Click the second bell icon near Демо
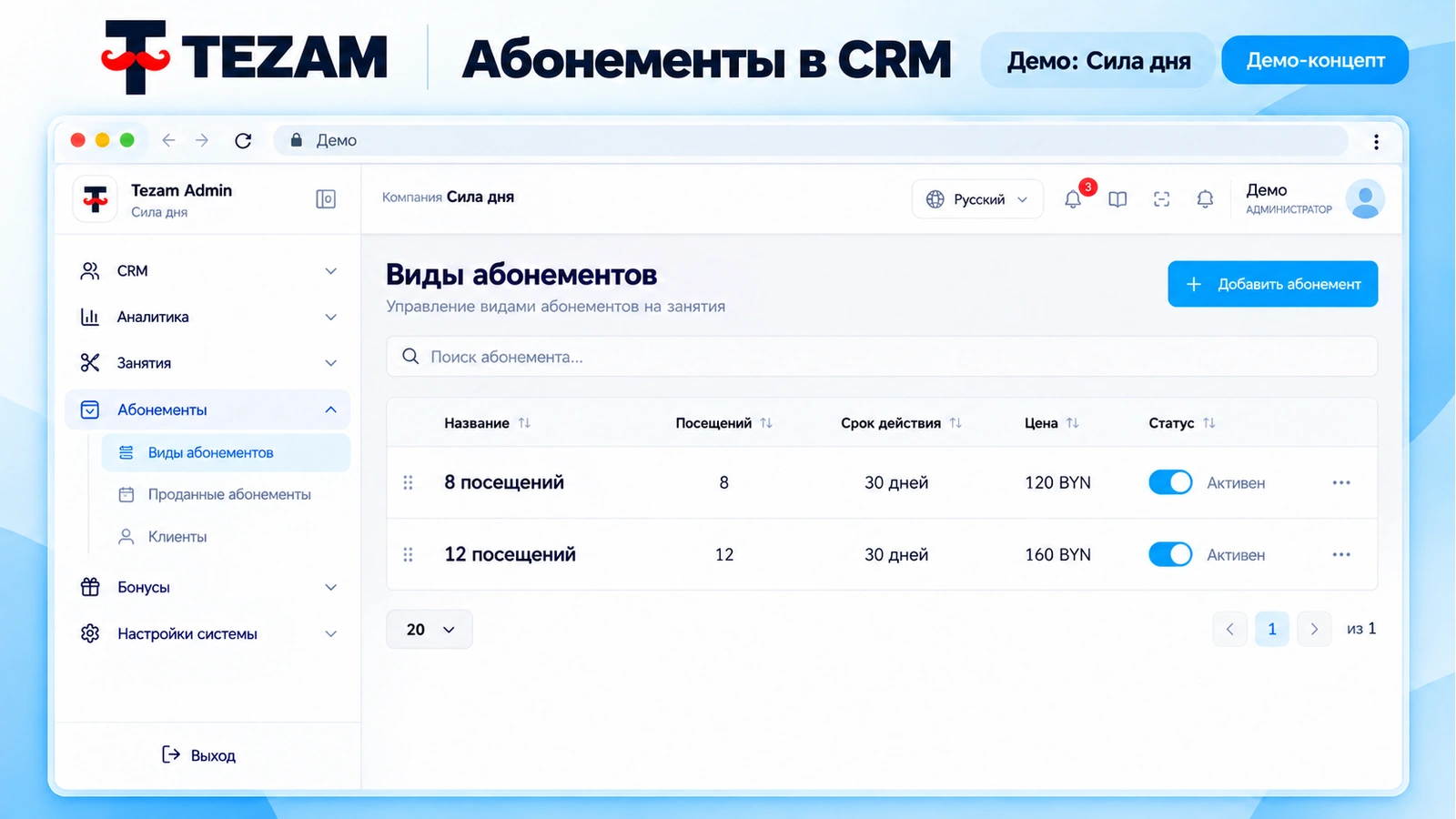1456x819 pixels. [x=1205, y=199]
